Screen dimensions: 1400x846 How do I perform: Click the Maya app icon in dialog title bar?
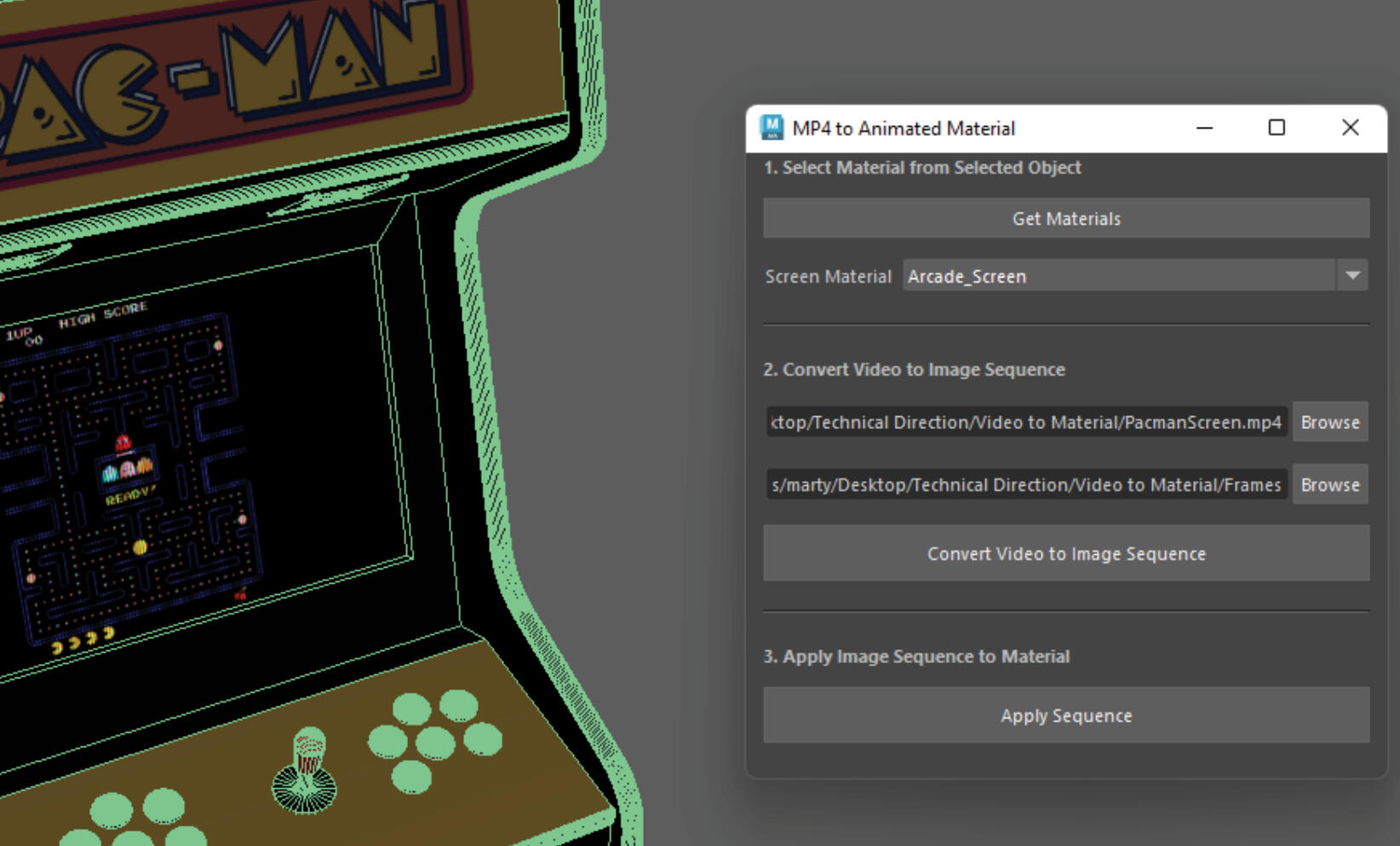coord(771,128)
